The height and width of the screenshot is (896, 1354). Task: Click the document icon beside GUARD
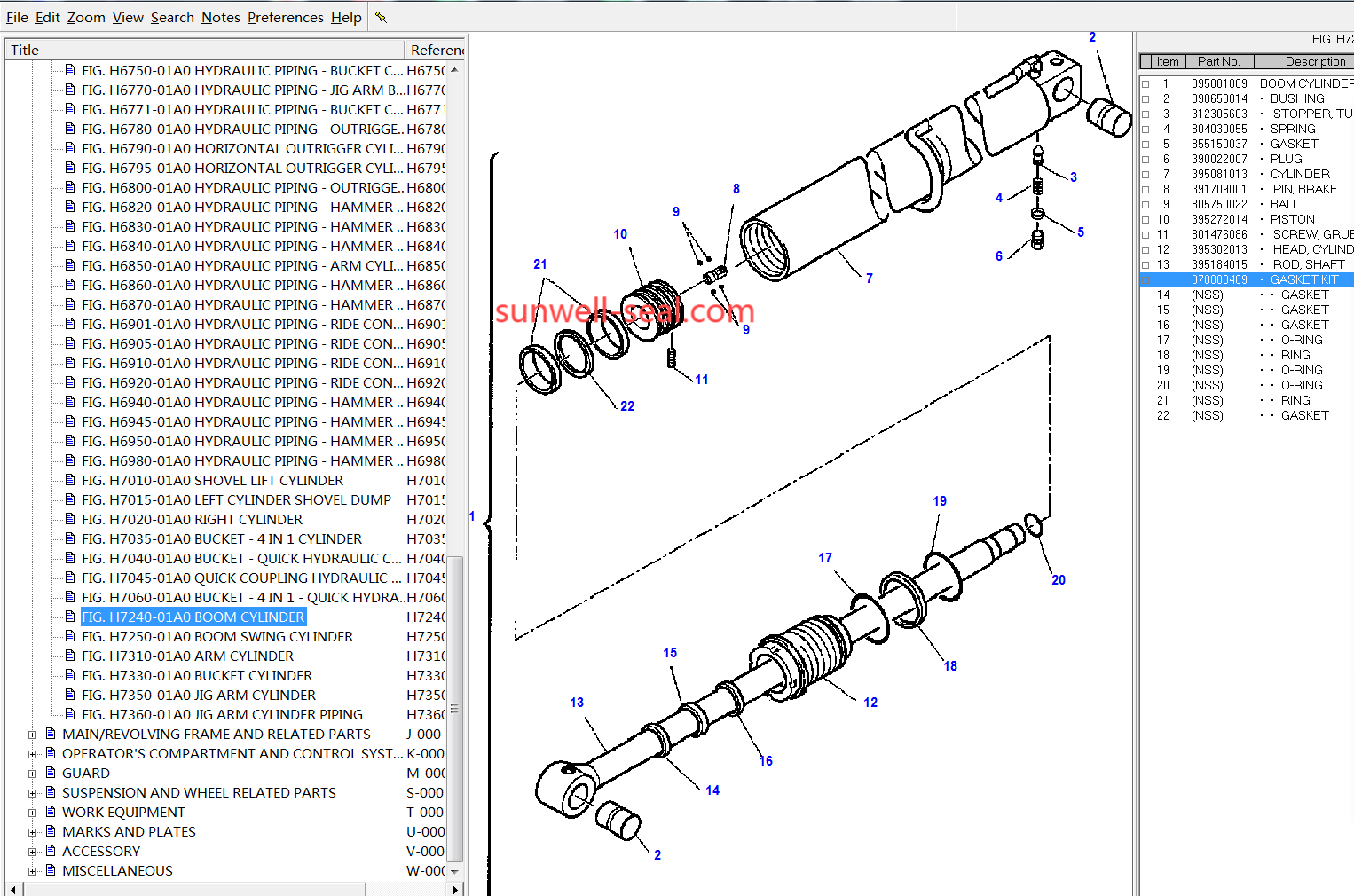[51, 773]
